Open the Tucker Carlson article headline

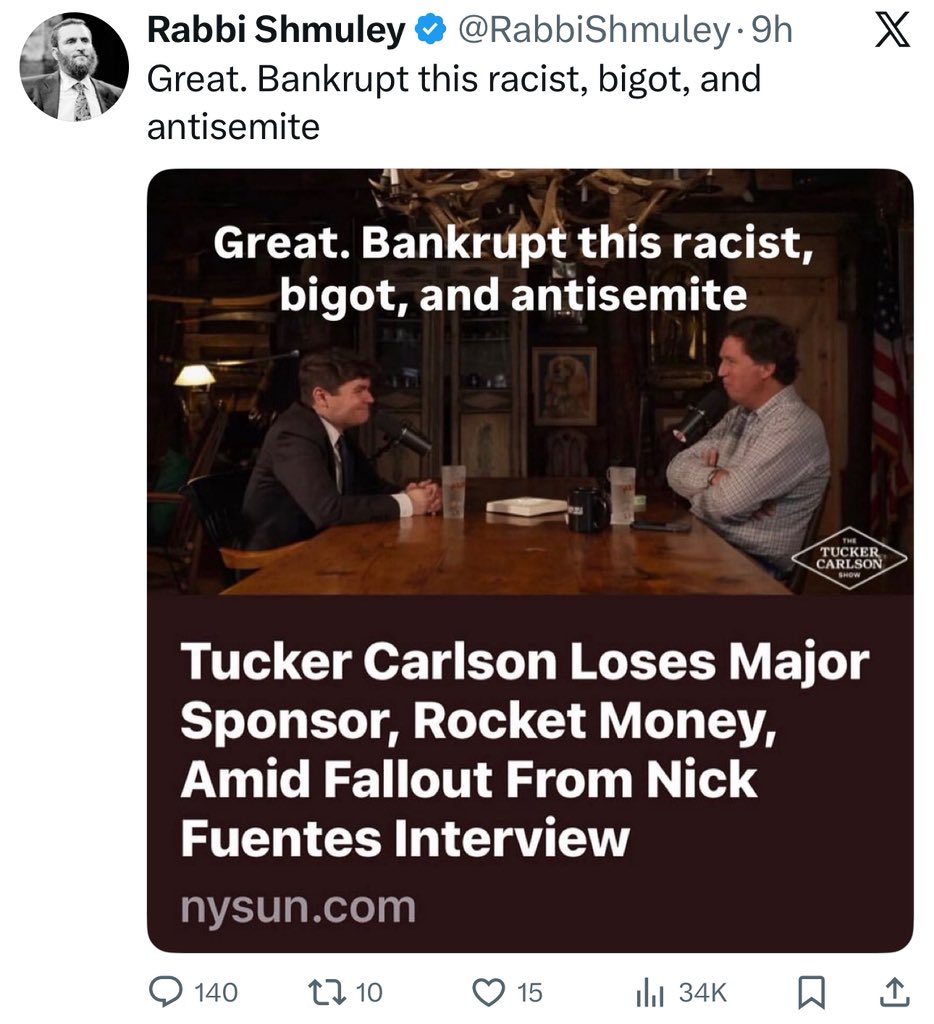524,750
